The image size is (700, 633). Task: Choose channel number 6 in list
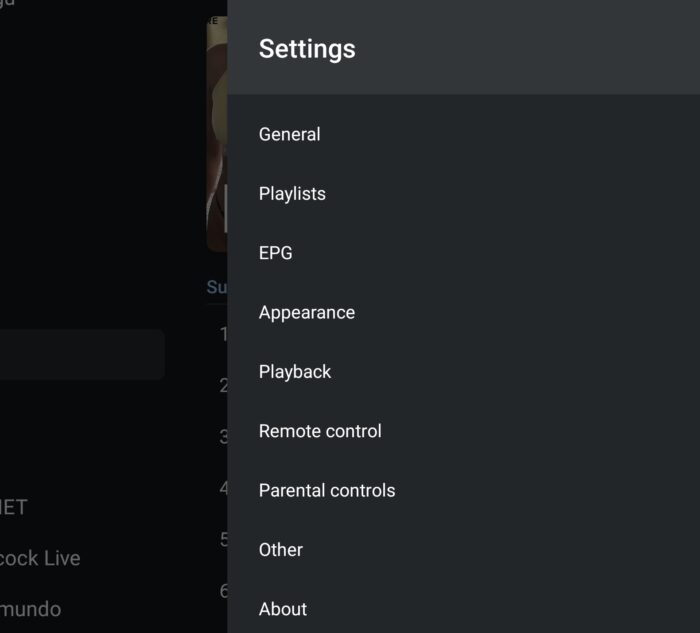[222, 591]
